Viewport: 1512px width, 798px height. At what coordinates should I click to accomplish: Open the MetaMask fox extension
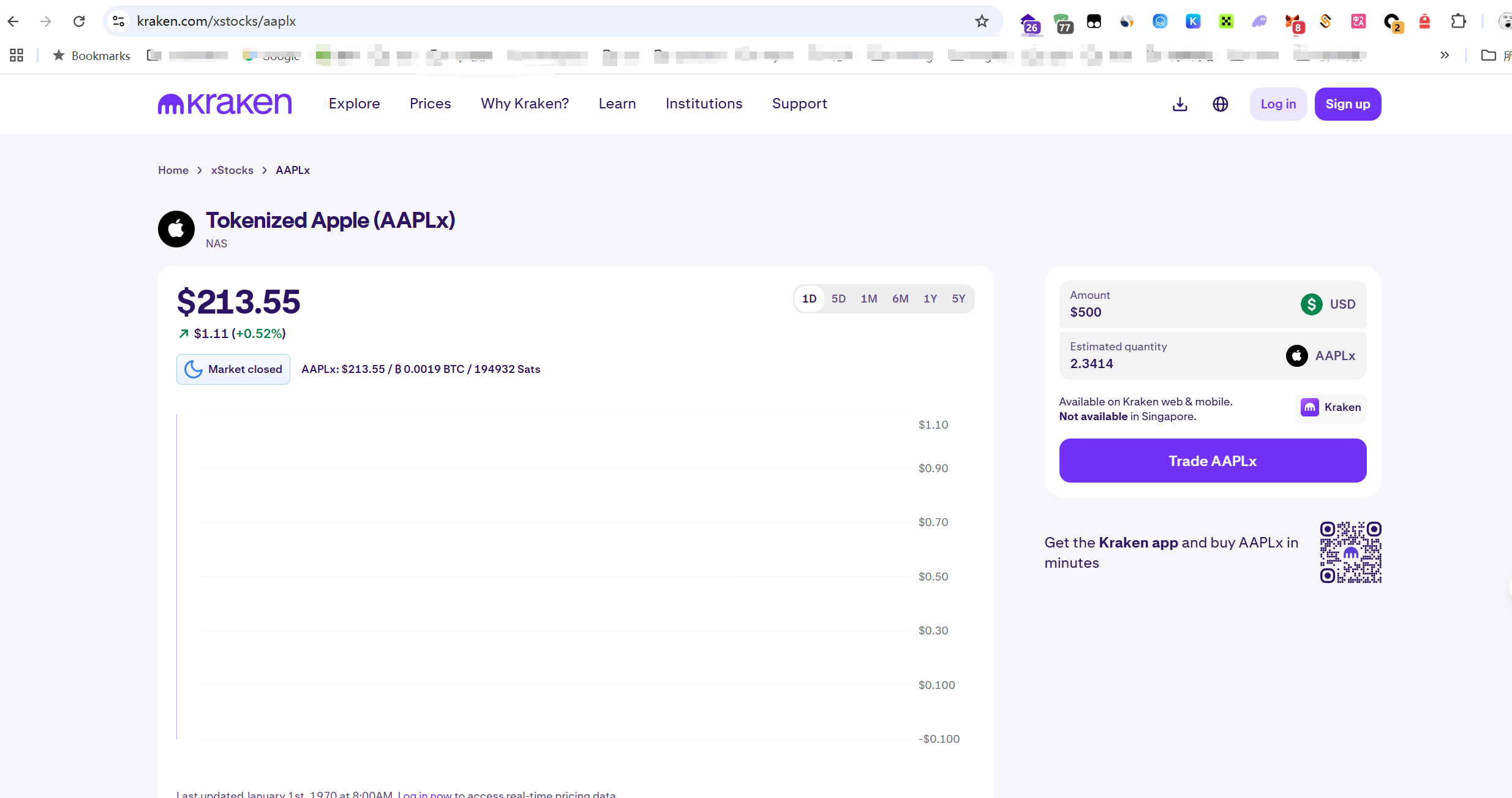[x=1293, y=23]
